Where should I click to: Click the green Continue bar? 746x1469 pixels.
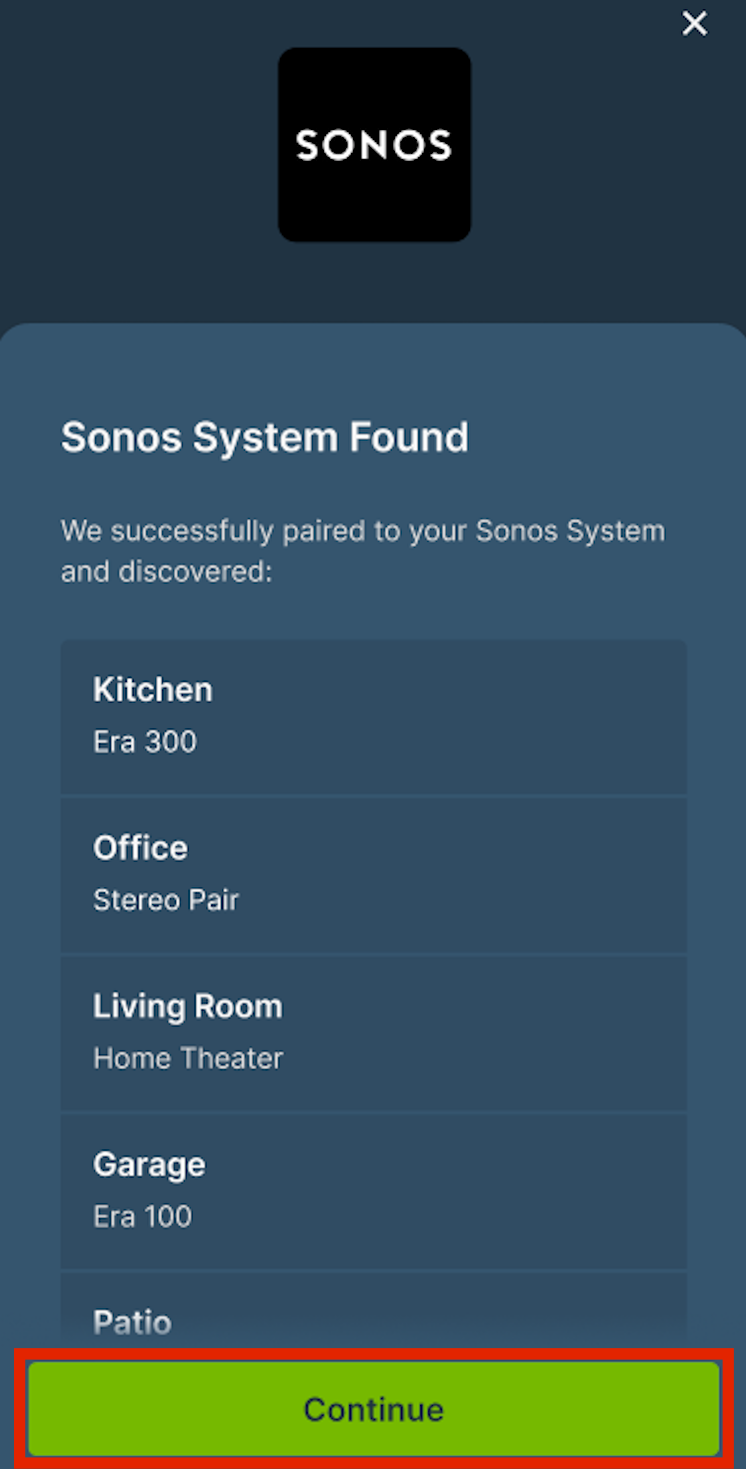pos(374,1409)
